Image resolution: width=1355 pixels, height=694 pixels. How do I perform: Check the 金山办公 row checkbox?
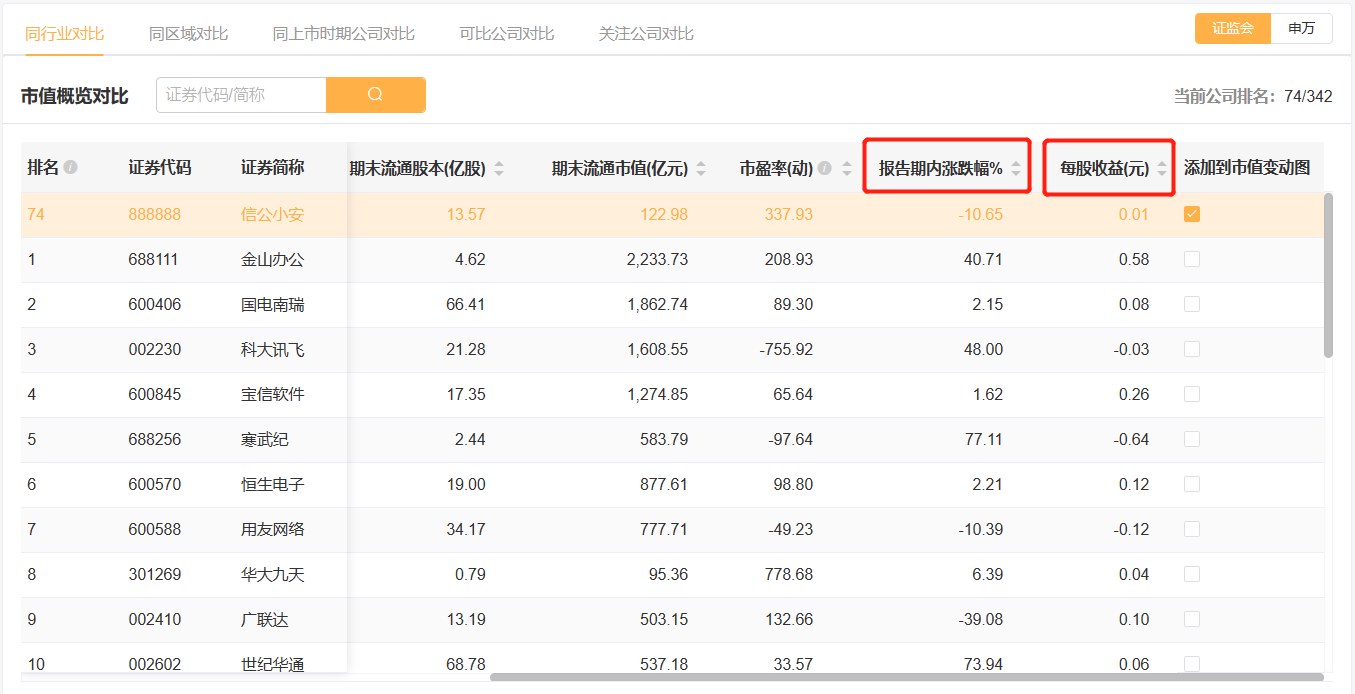pos(1192,259)
